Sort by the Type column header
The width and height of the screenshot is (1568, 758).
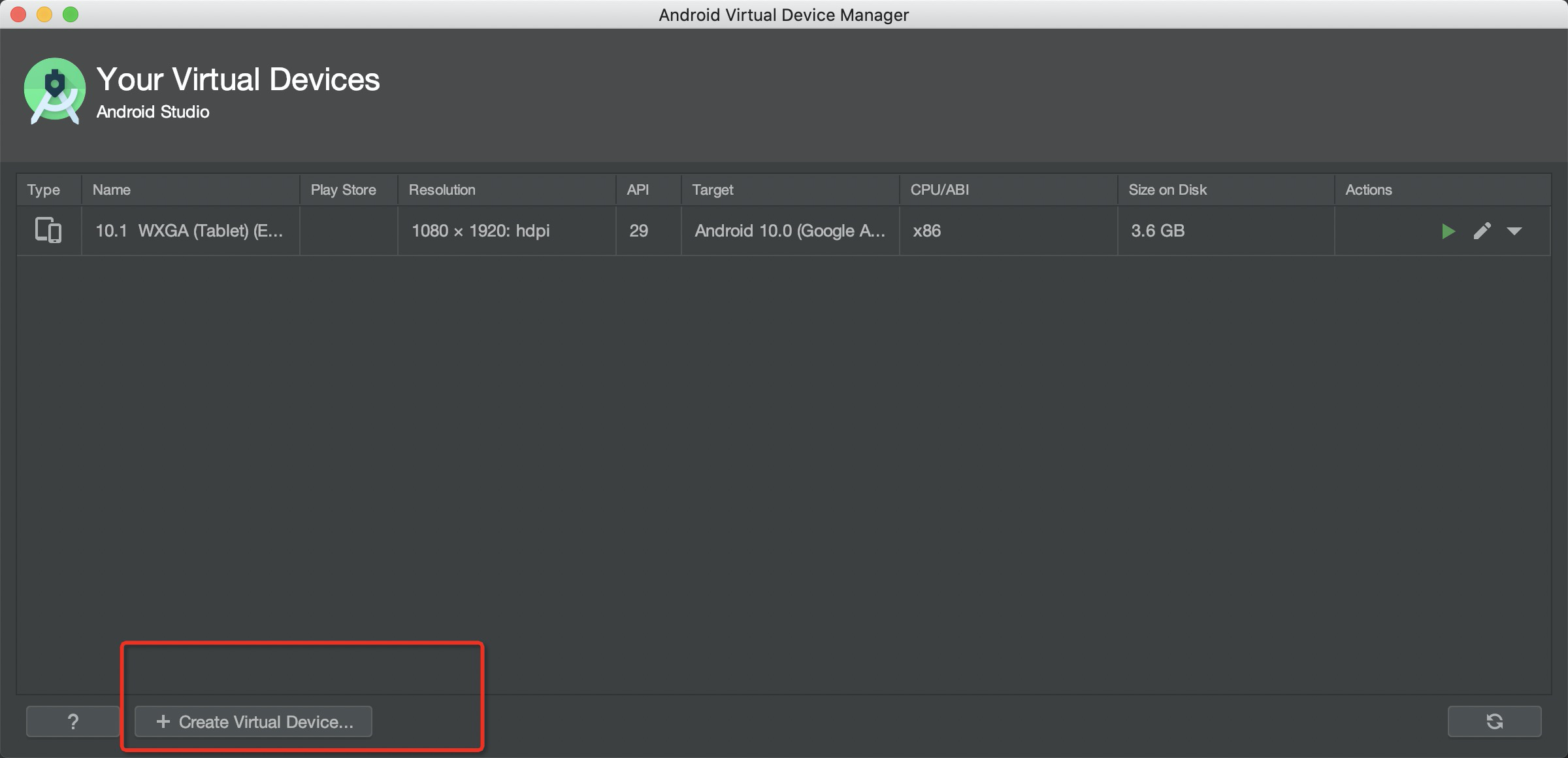pyautogui.click(x=49, y=189)
